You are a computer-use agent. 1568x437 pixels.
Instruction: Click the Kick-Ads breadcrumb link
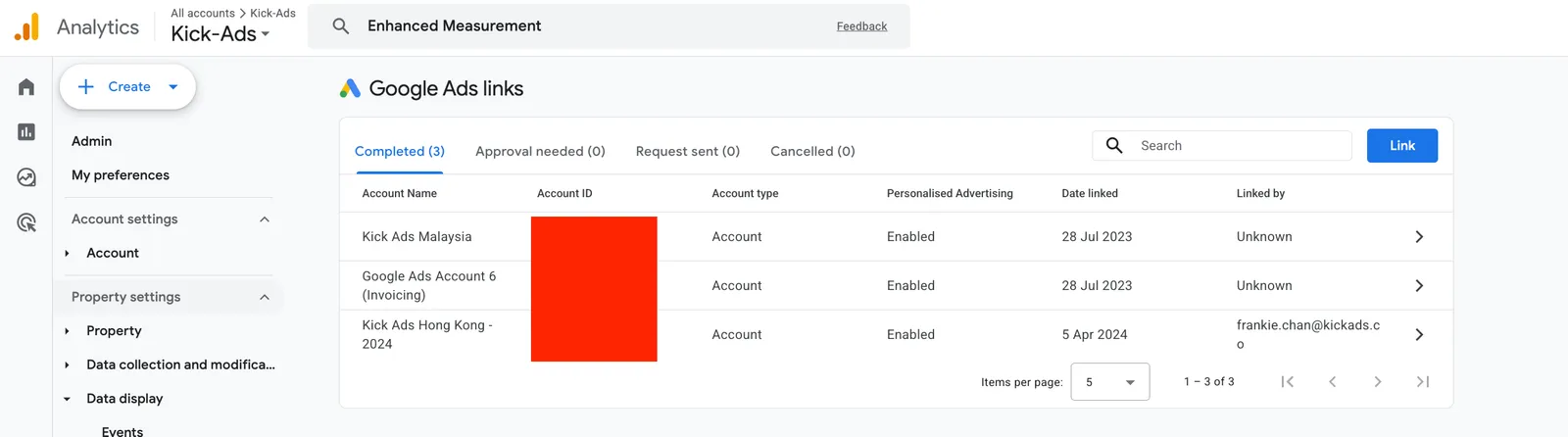click(272, 13)
